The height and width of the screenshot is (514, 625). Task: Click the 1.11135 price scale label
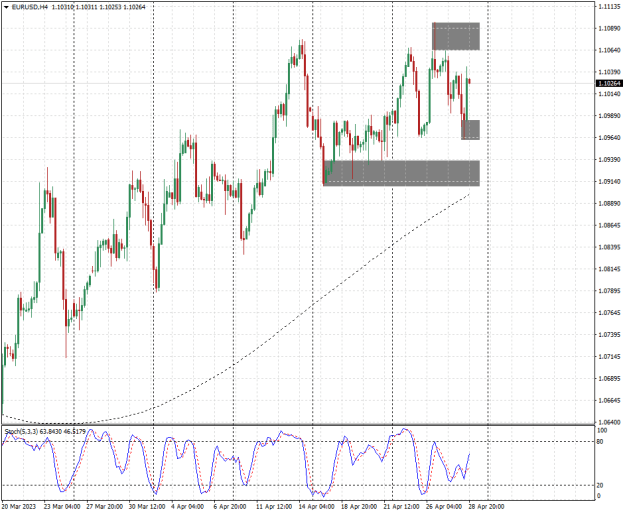coord(609,7)
